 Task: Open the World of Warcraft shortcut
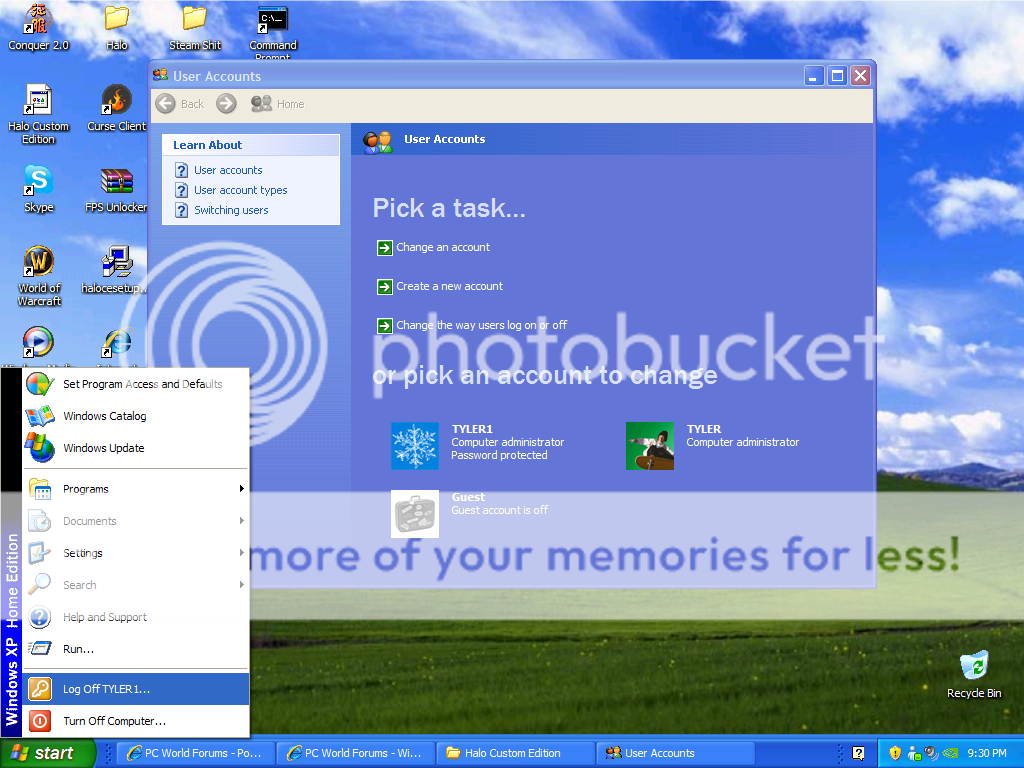(38, 263)
